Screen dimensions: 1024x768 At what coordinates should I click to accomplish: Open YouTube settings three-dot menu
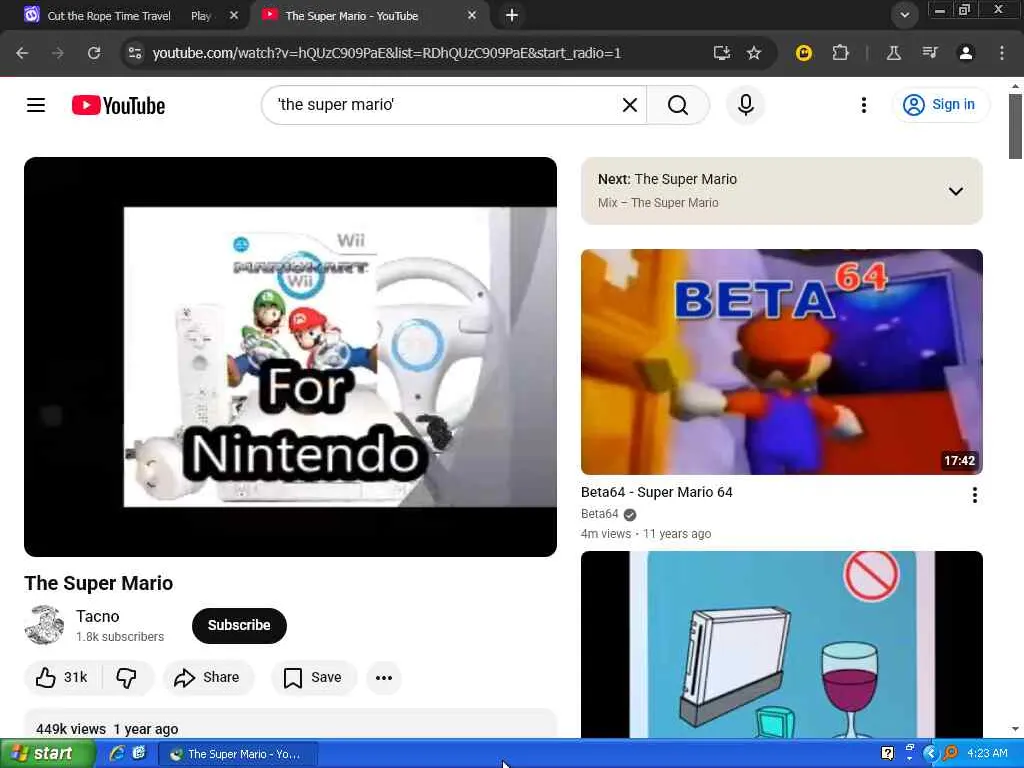(863, 105)
